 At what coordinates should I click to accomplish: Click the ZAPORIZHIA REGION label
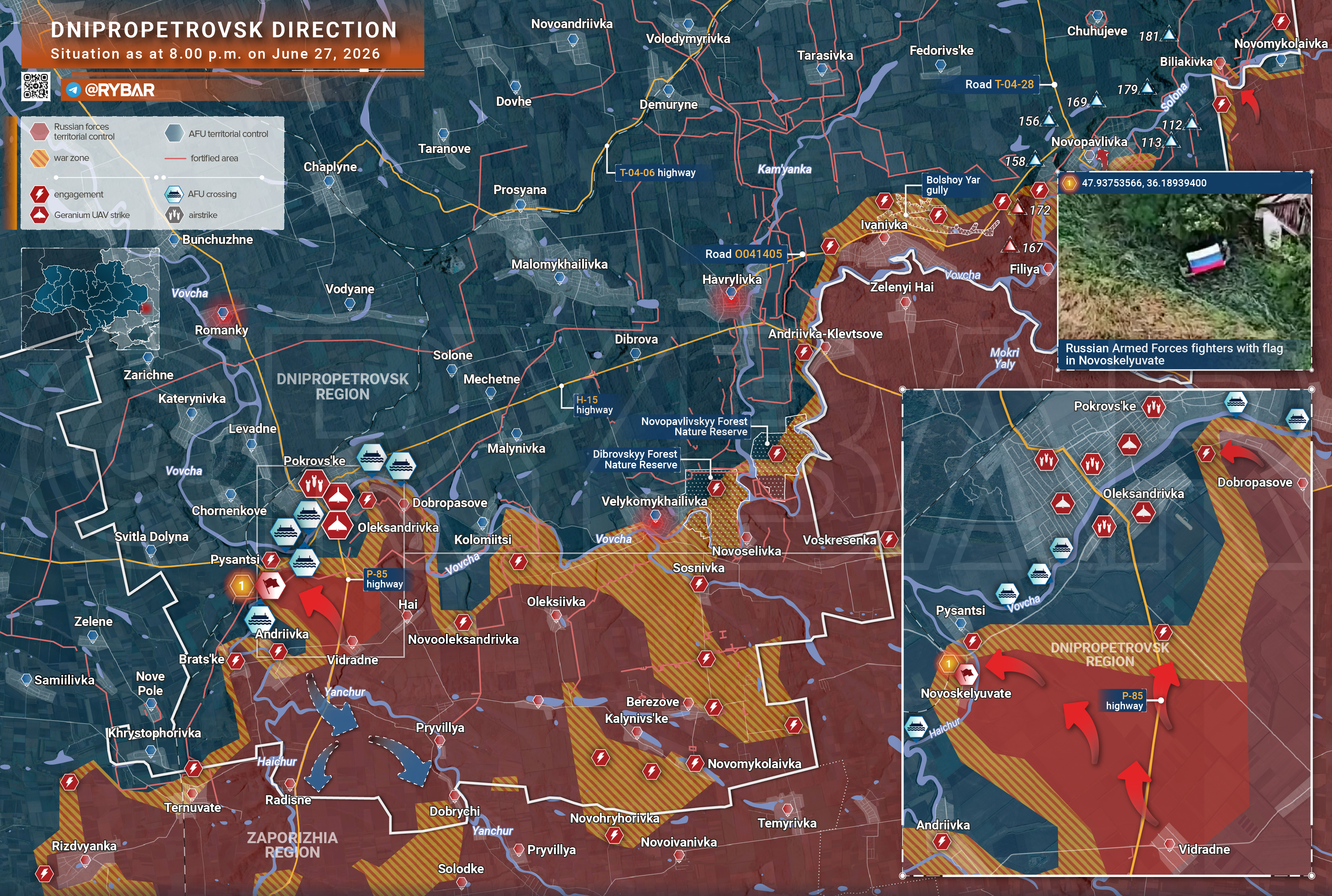tap(292, 845)
